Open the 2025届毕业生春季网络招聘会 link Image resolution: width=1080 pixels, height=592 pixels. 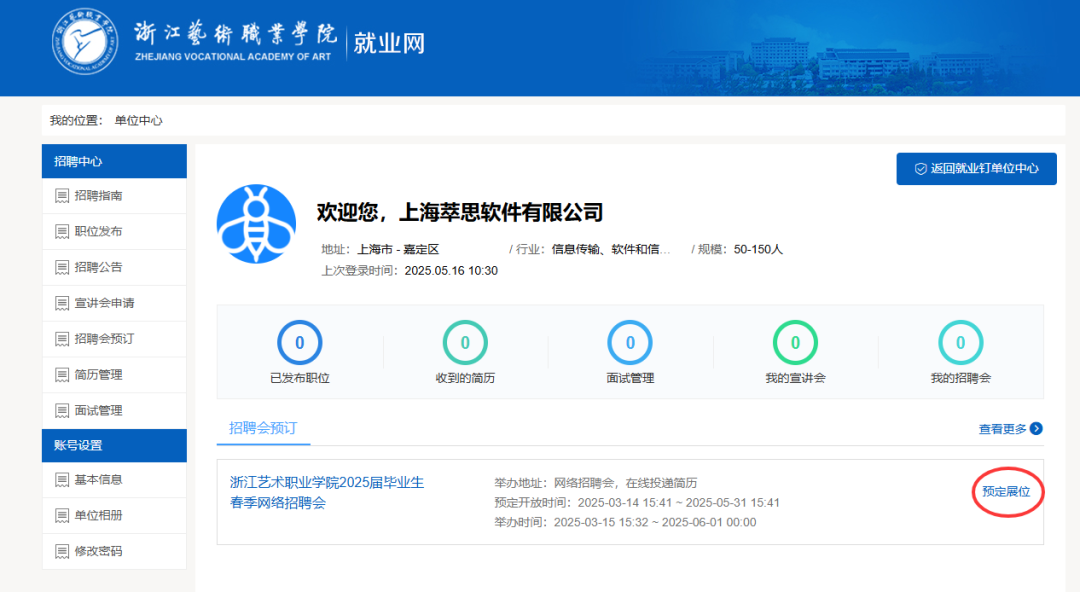[x=327, y=492]
